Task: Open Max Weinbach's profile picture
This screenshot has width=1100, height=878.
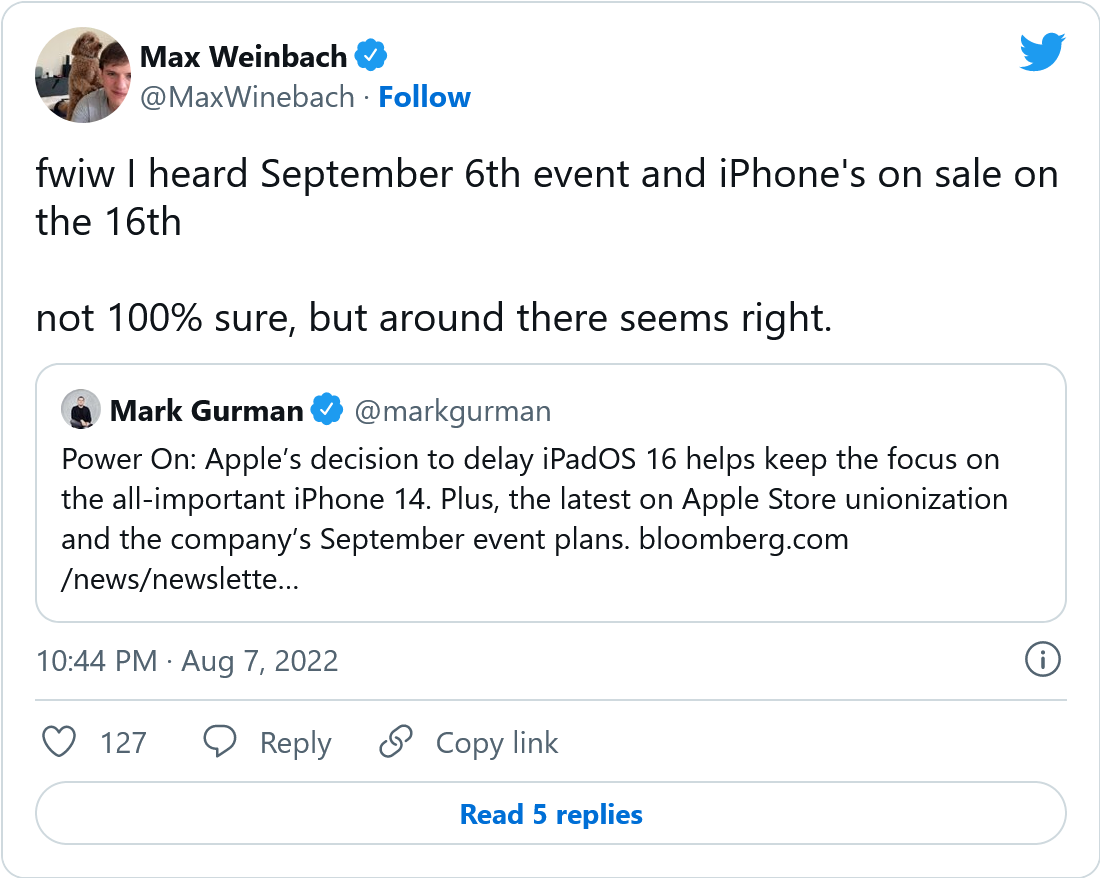Action: click(83, 75)
